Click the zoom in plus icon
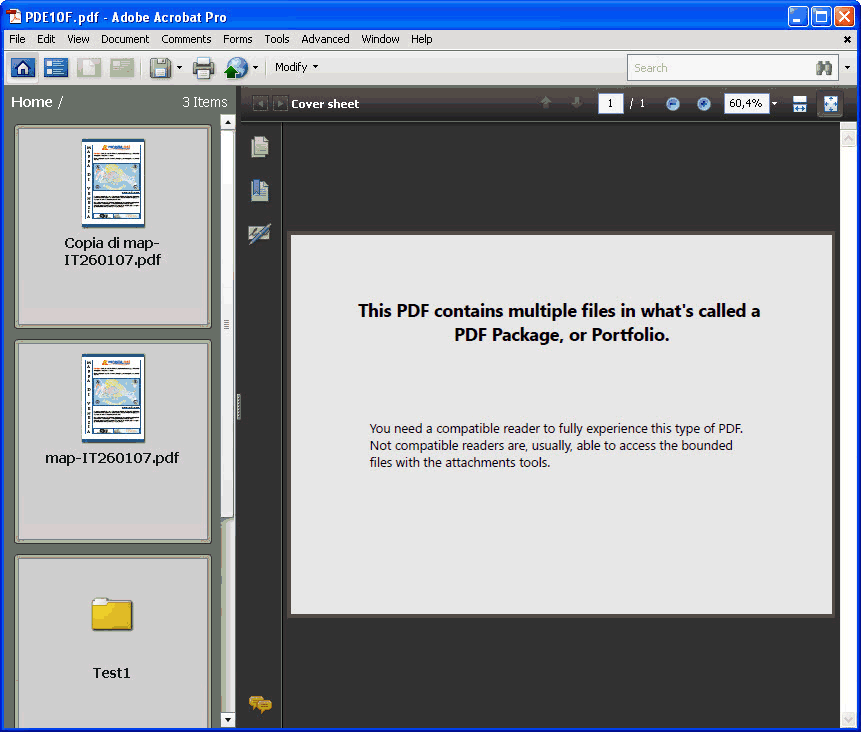 [703, 104]
